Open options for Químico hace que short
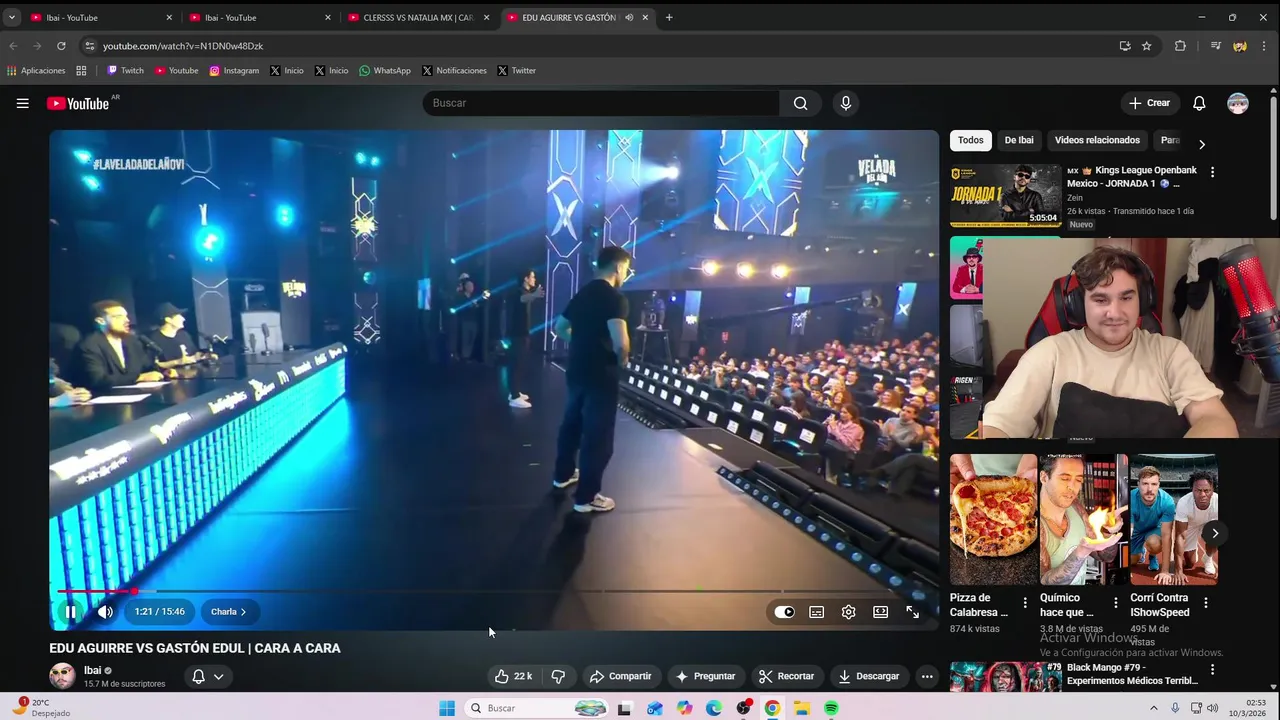1280x720 pixels. 1116,603
